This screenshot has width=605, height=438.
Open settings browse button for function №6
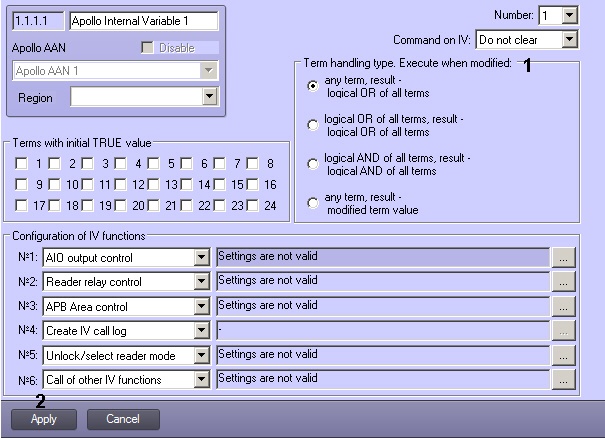[563, 380]
